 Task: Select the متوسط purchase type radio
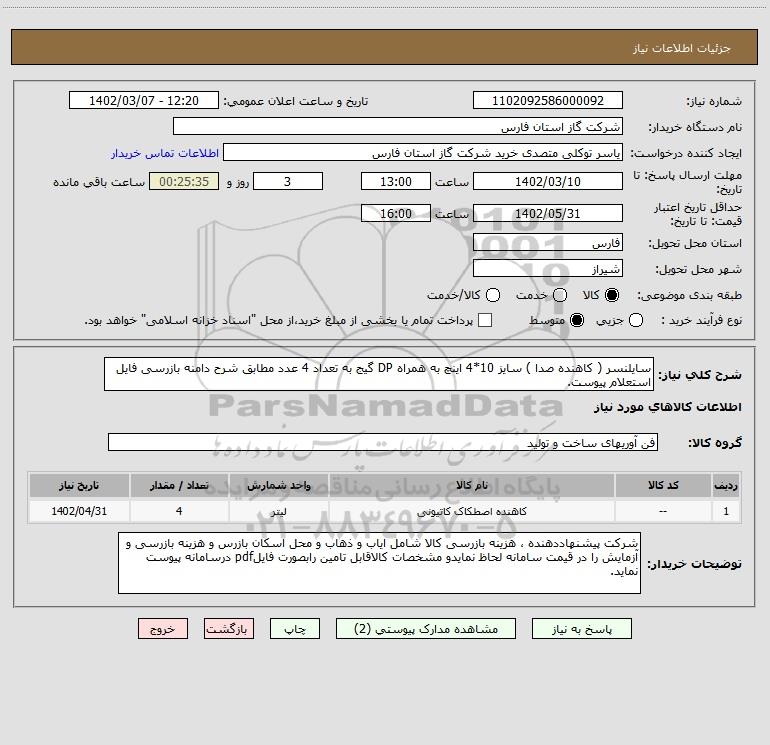tap(577, 320)
